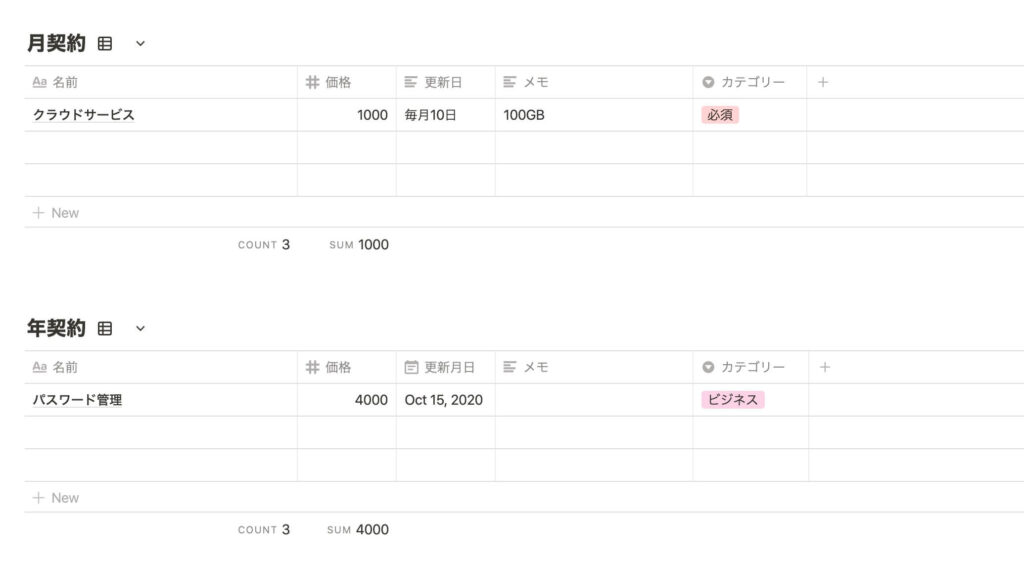Add New row to 月契約 table
Image resolution: width=1024 pixels, height=564 pixels.
pyautogui.click(x=56, y=213)
